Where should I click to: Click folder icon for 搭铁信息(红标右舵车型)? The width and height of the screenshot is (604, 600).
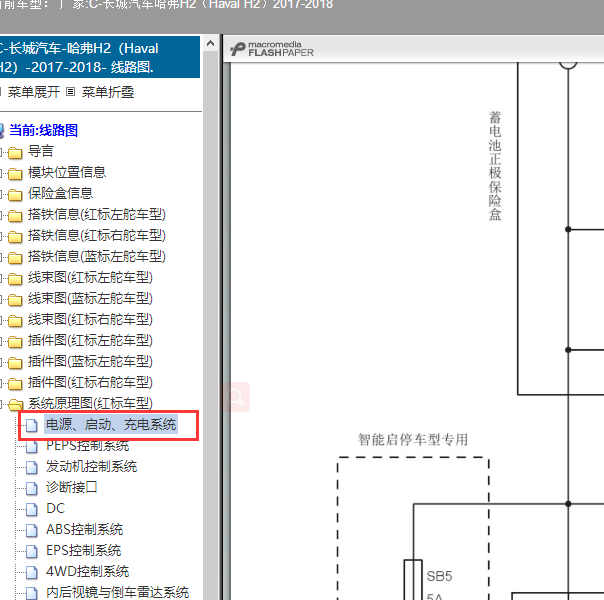tap(15, 237)
